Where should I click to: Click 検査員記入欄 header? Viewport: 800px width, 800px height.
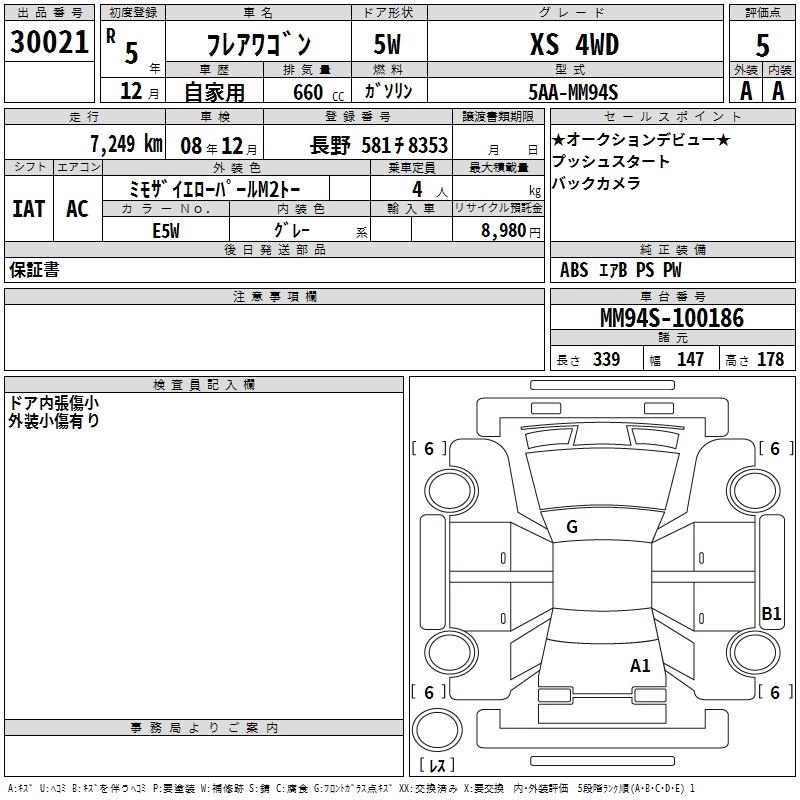[x=204, y=385]
